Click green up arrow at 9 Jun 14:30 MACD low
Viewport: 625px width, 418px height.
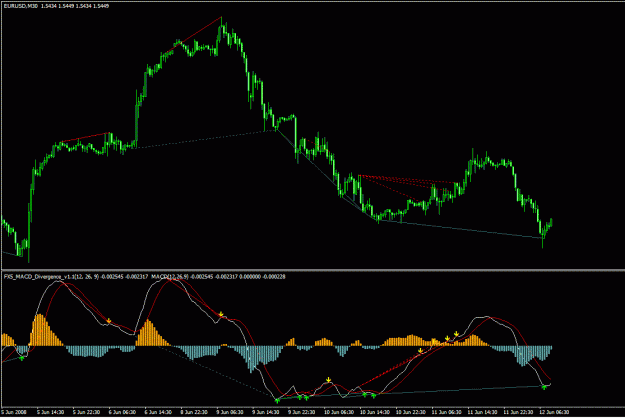pos(277,400)
